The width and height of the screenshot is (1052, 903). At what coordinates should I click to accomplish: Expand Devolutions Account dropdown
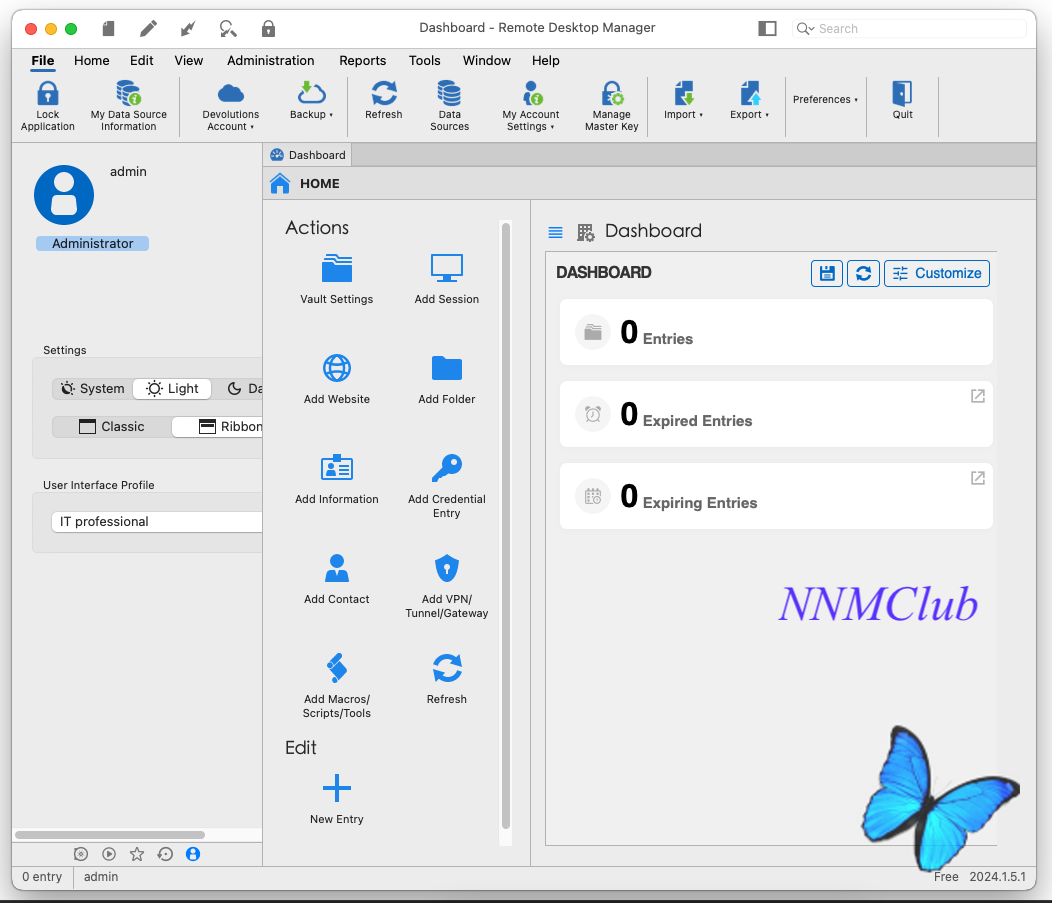231,106
